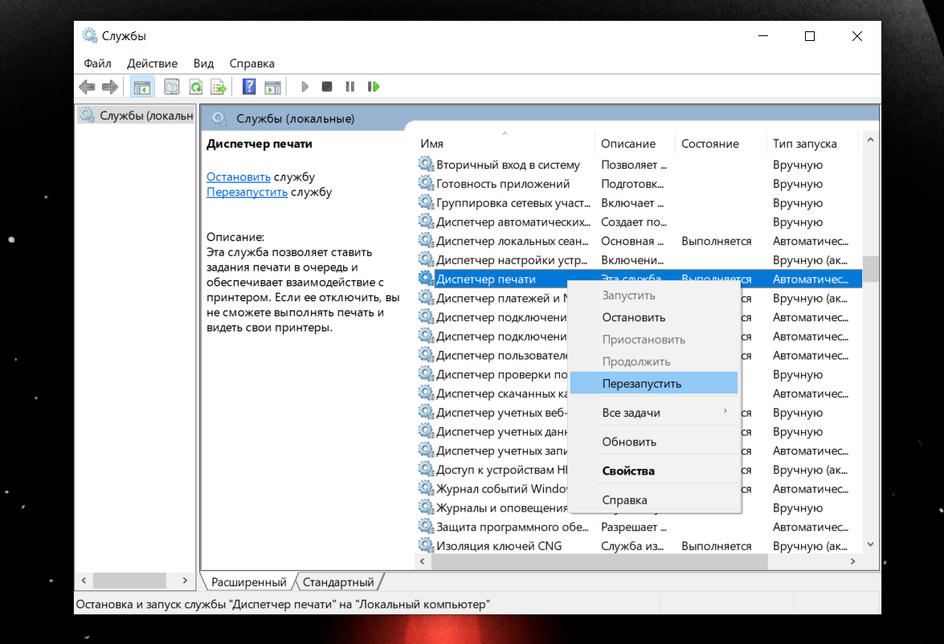The width and height of the screenshot is (944, 644).
Task: Select the "Журнал событий Windo" service
Action: [502, 489]
